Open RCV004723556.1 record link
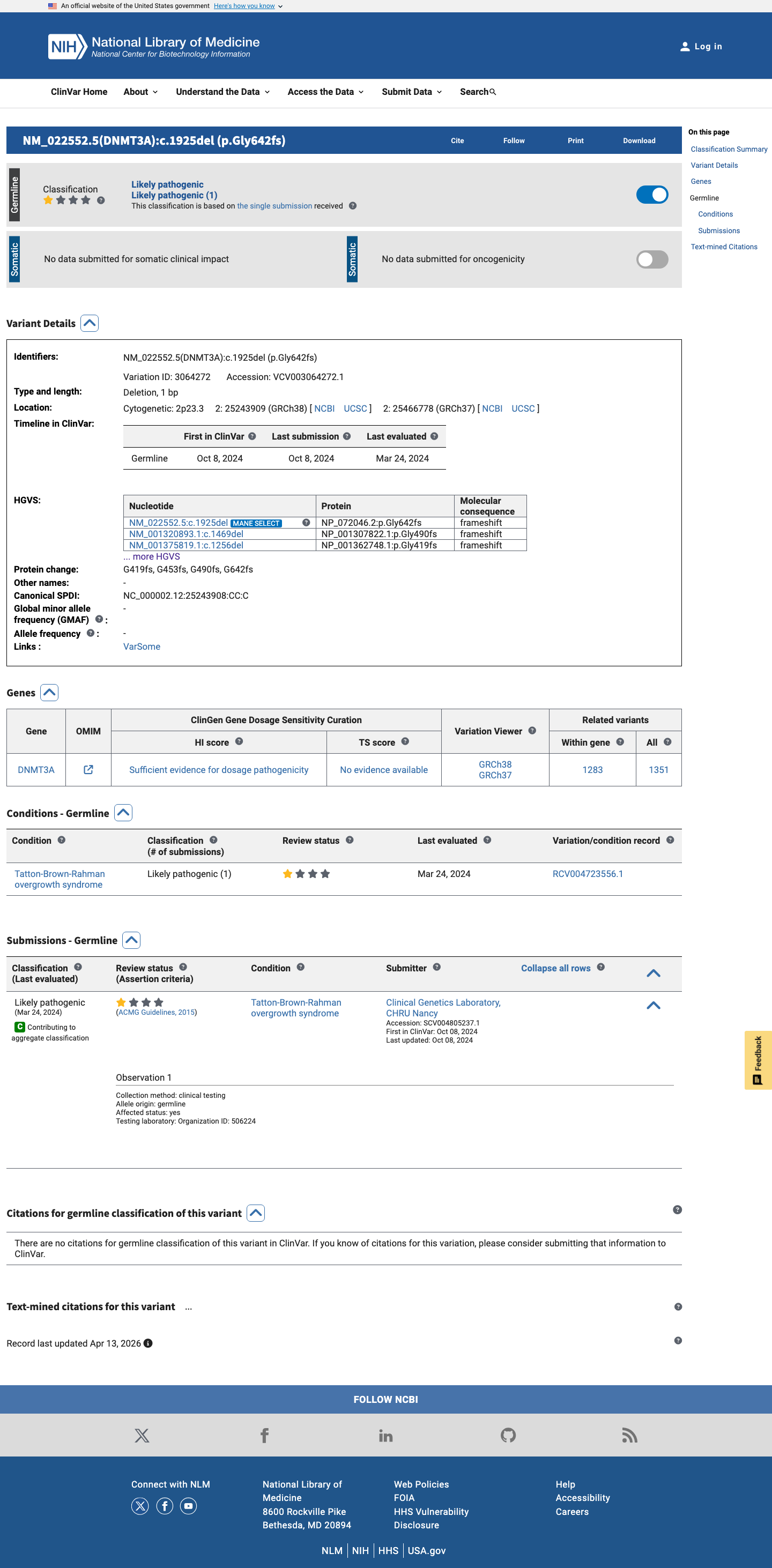Image resolution: width=772 pixels, height=1568 pixels. point(588,873)
